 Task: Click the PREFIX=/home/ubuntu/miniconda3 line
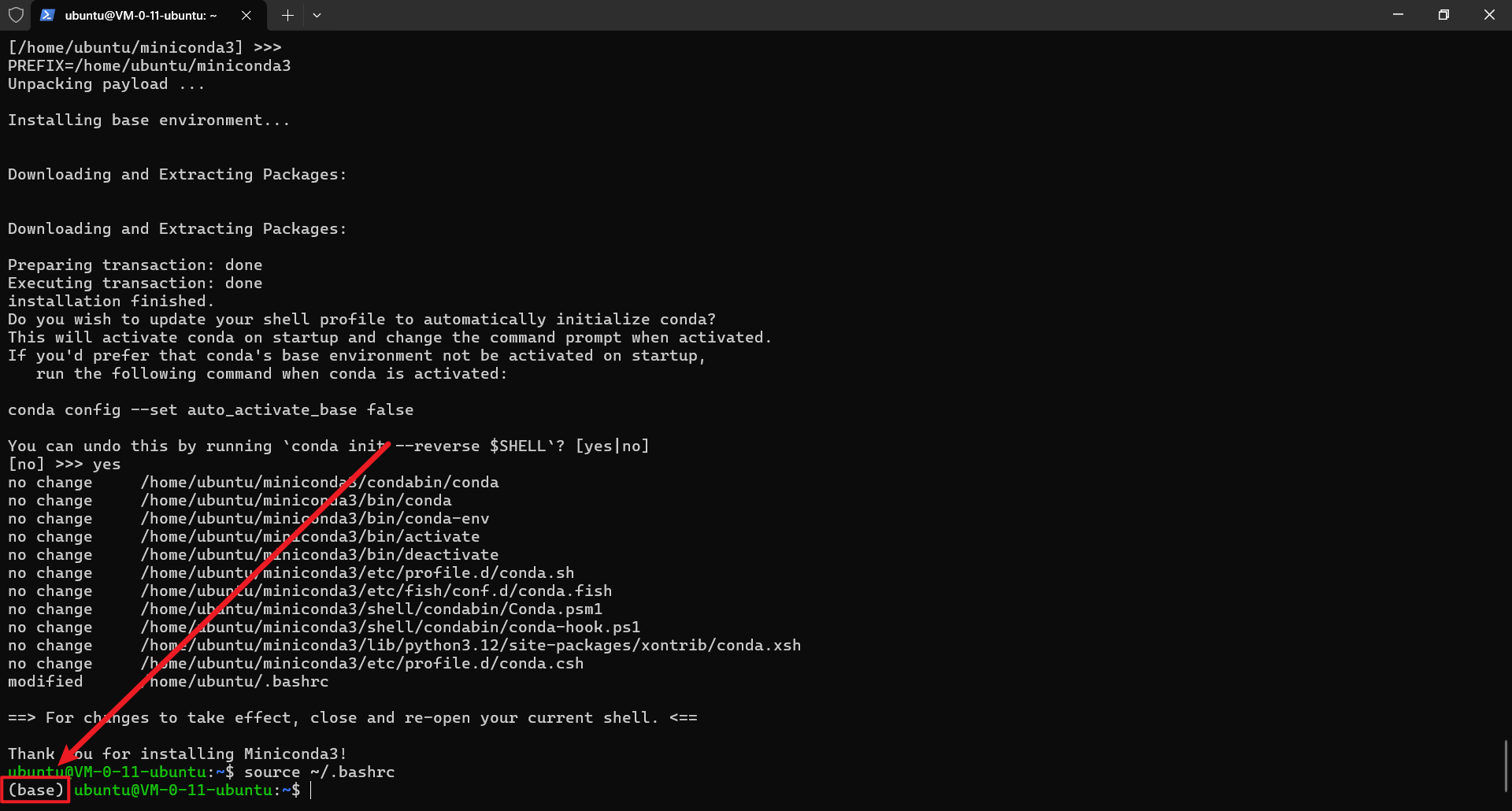tap(149, 65)
